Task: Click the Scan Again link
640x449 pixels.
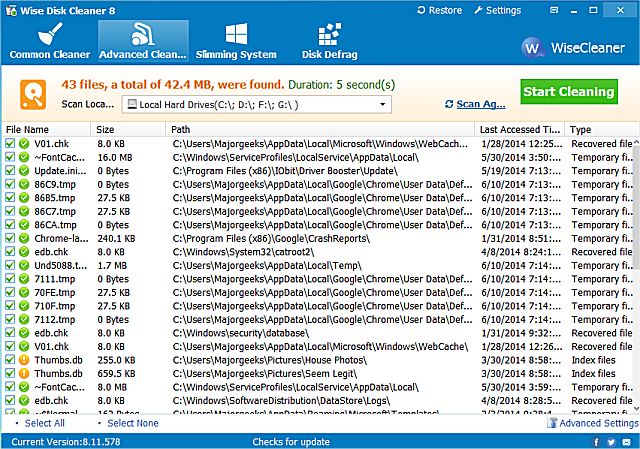Action: pyautogui.click(x=476, y=104)
